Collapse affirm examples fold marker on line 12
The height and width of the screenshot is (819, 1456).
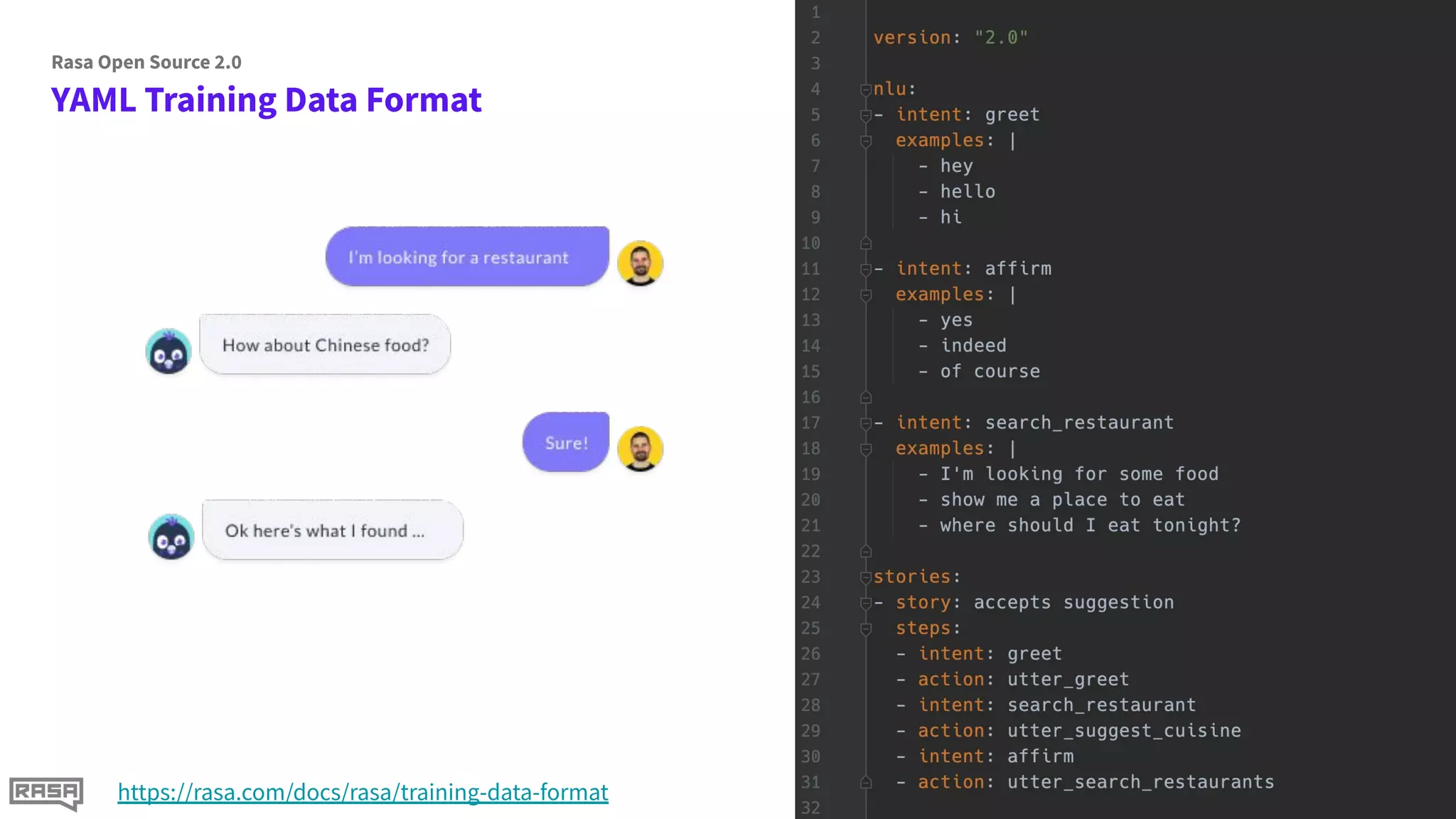pyautogui.click(x=865, y=295)
